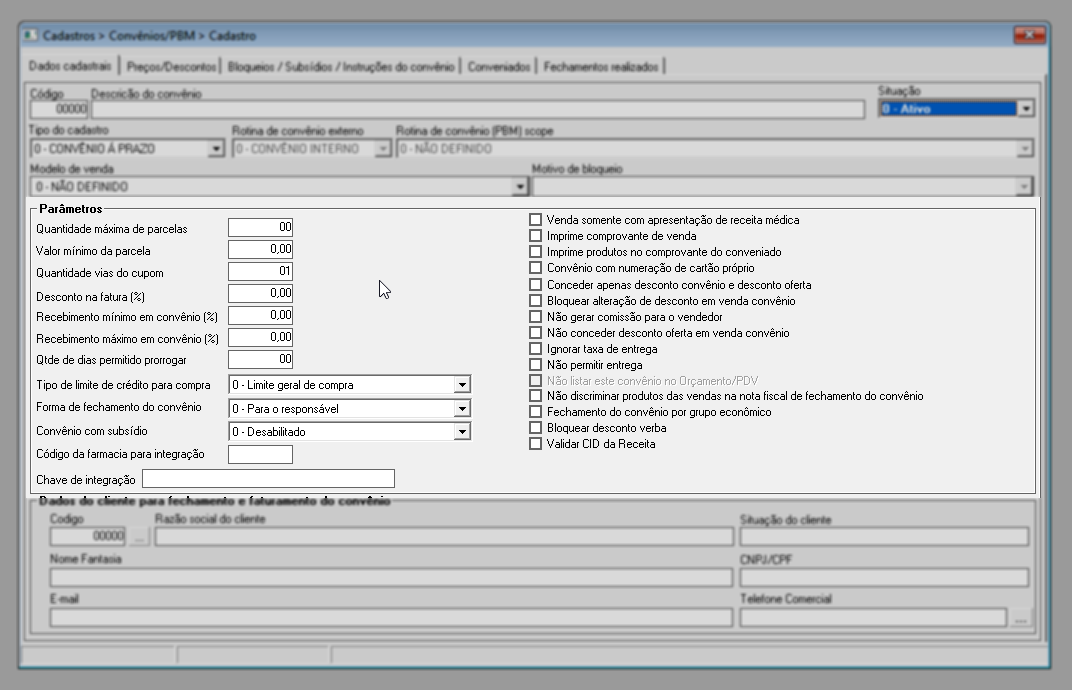This screenshot has width=1072, height=690.
Task: Select the Desconto na fatura (%) field
Action: tap(260, 293)
